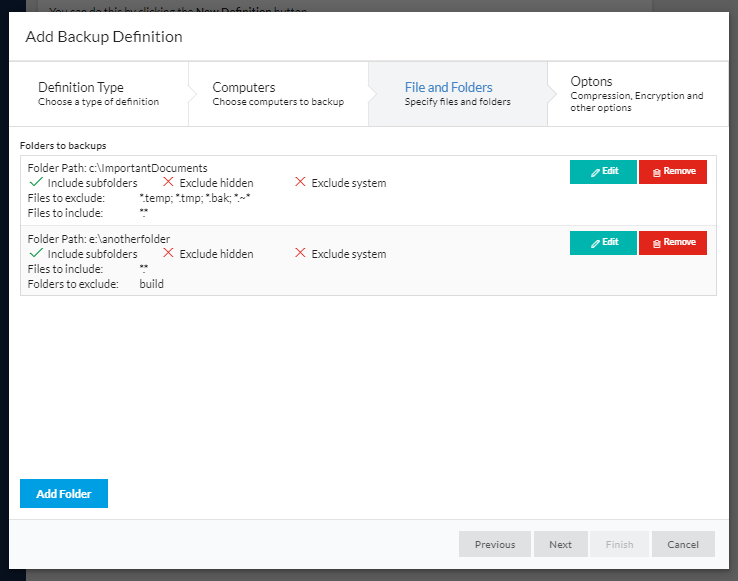
Task: Toggle Exclude hidden for c:\ImportantDocuments
Action: pyautogui.click(x=168, y=183)
